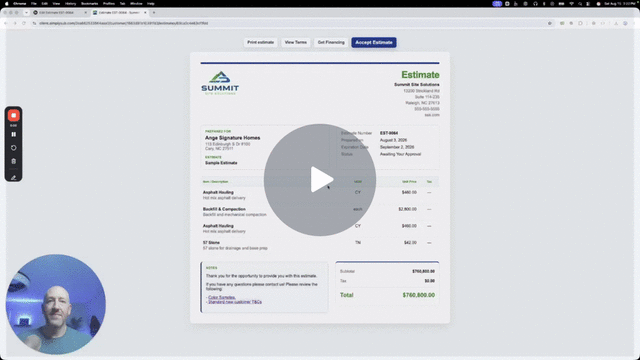Viewport: 640px width, 360px height.
Task: Open the File menu
Action: tap(34, 4)
